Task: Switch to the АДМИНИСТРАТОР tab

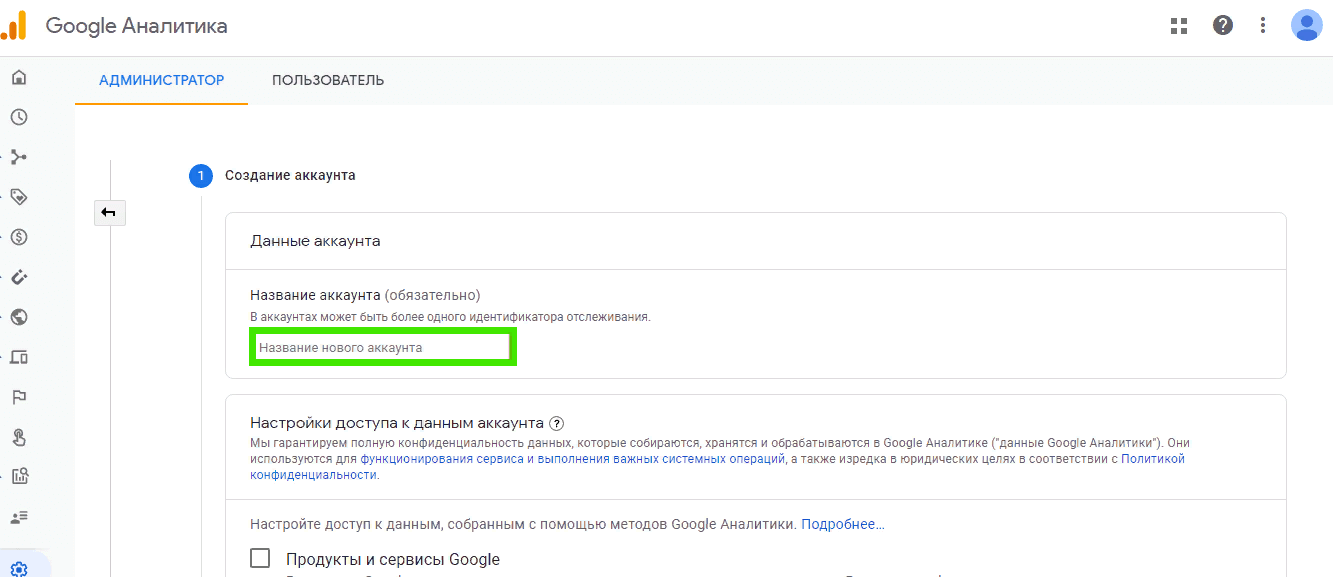Action: coord(162,80)
